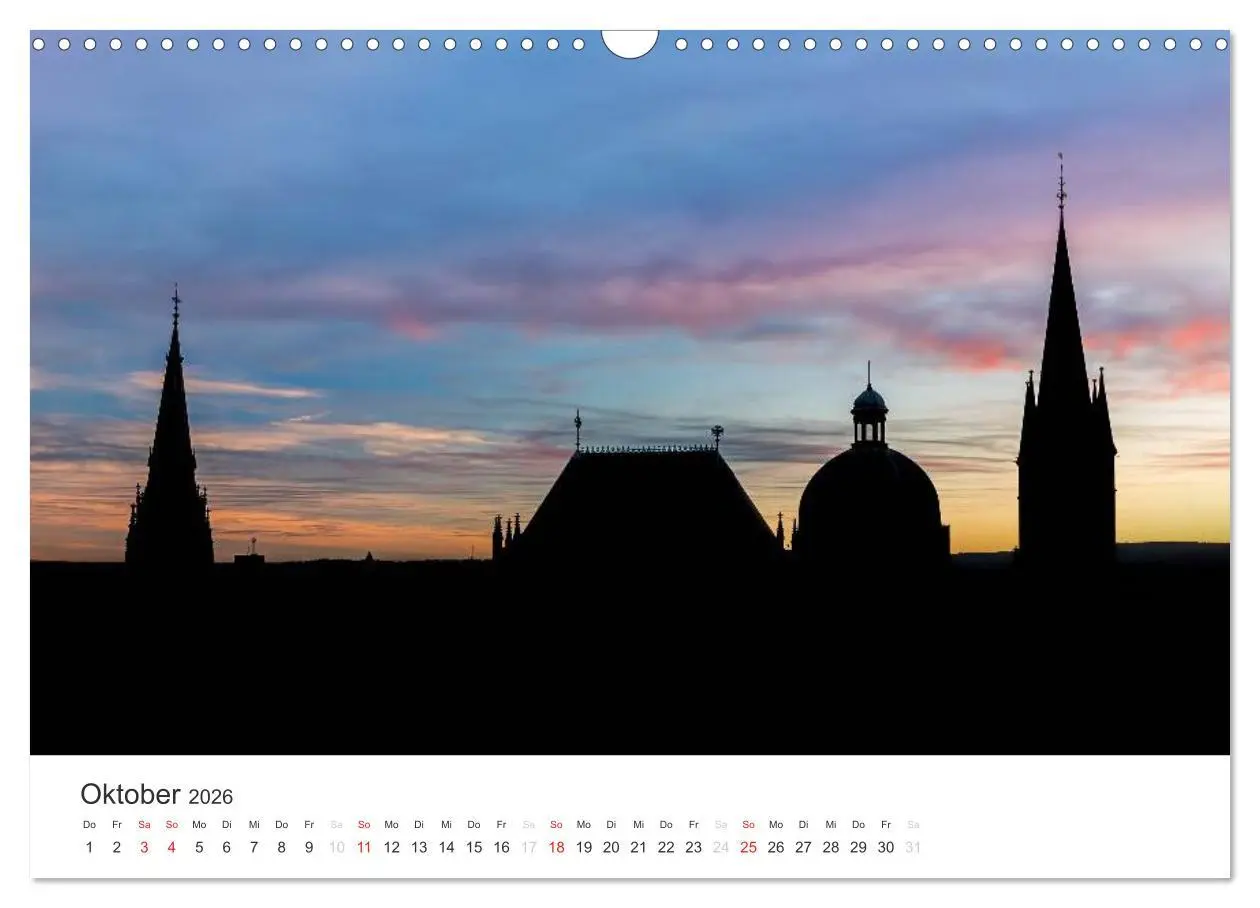Viewport: 1260px width, 908px height.
Task: Click the grey date 24
Action: [x=720, y=846]
